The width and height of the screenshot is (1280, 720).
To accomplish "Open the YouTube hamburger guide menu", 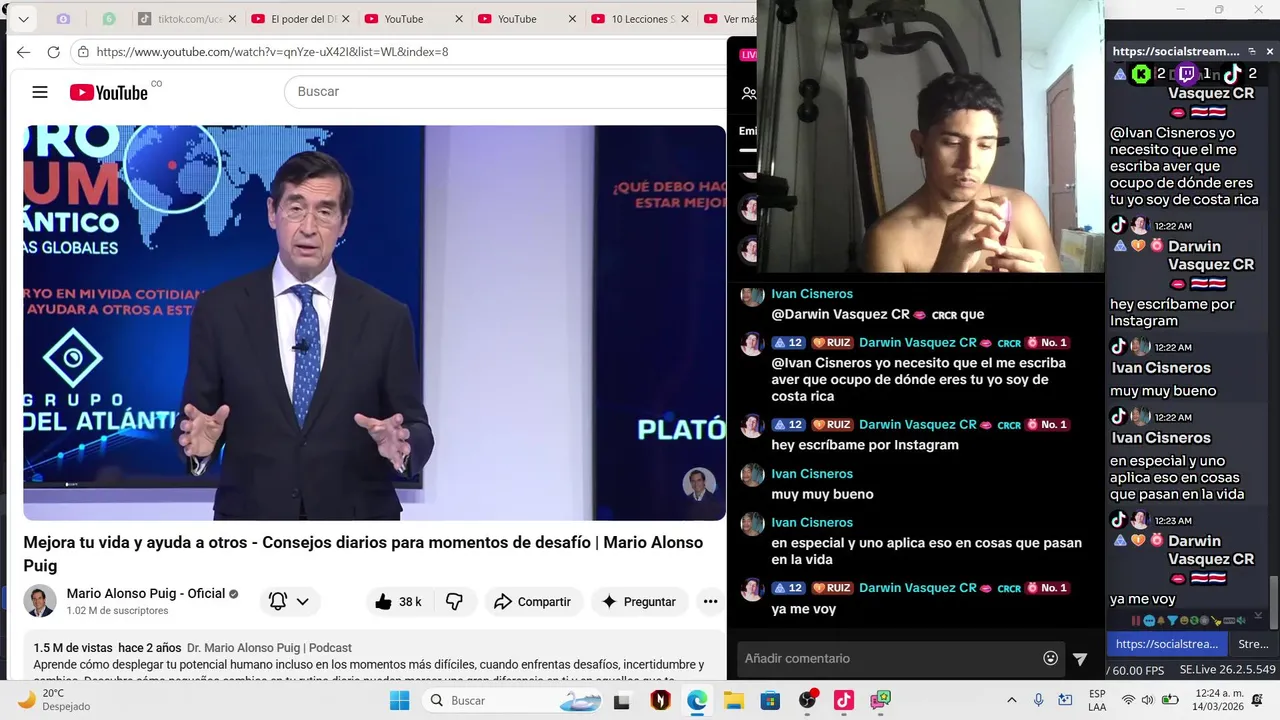I will click(40, 92).
